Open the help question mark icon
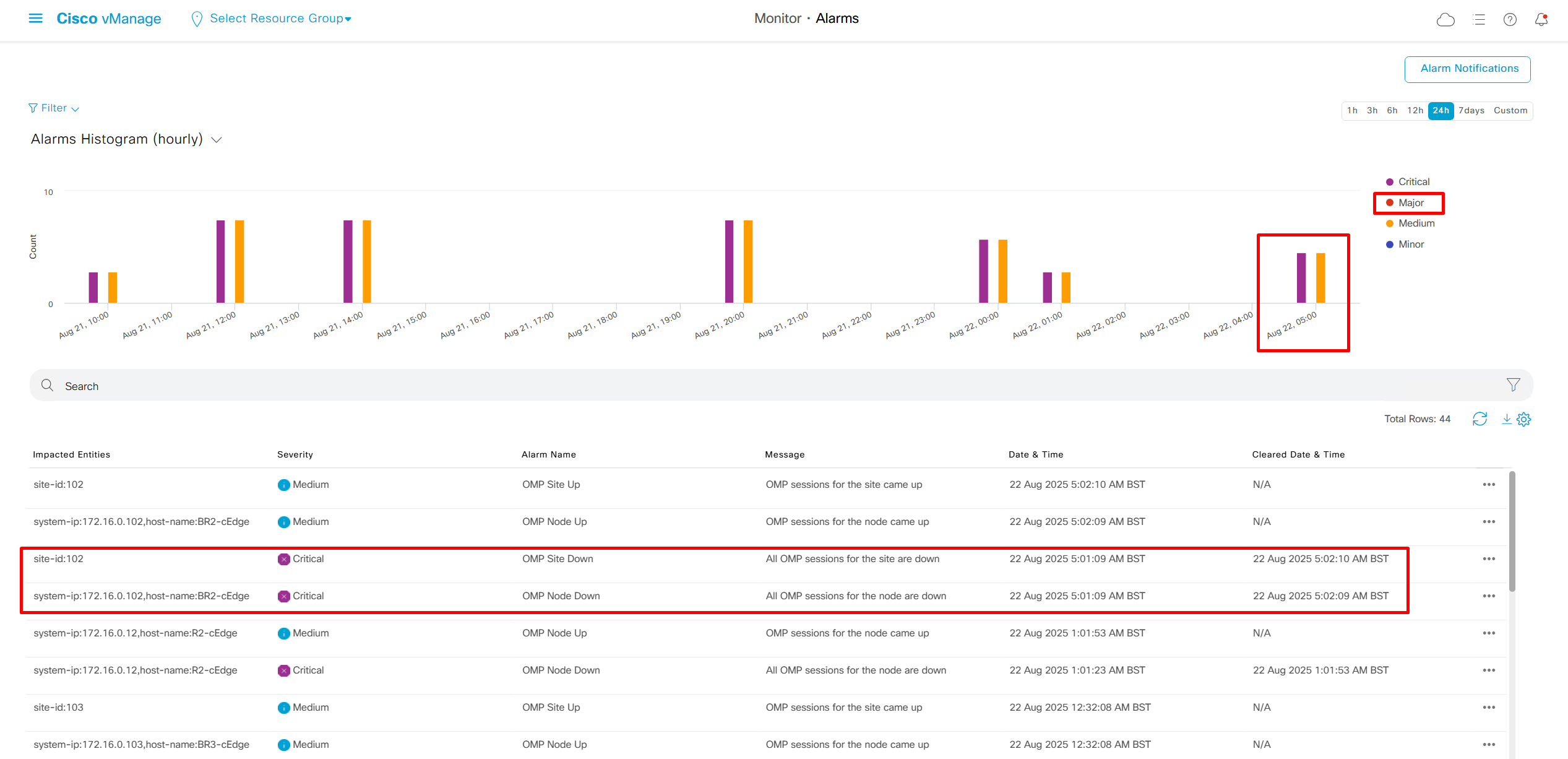The width and height of the screenshot is (1568, 759). point(1510,20)
